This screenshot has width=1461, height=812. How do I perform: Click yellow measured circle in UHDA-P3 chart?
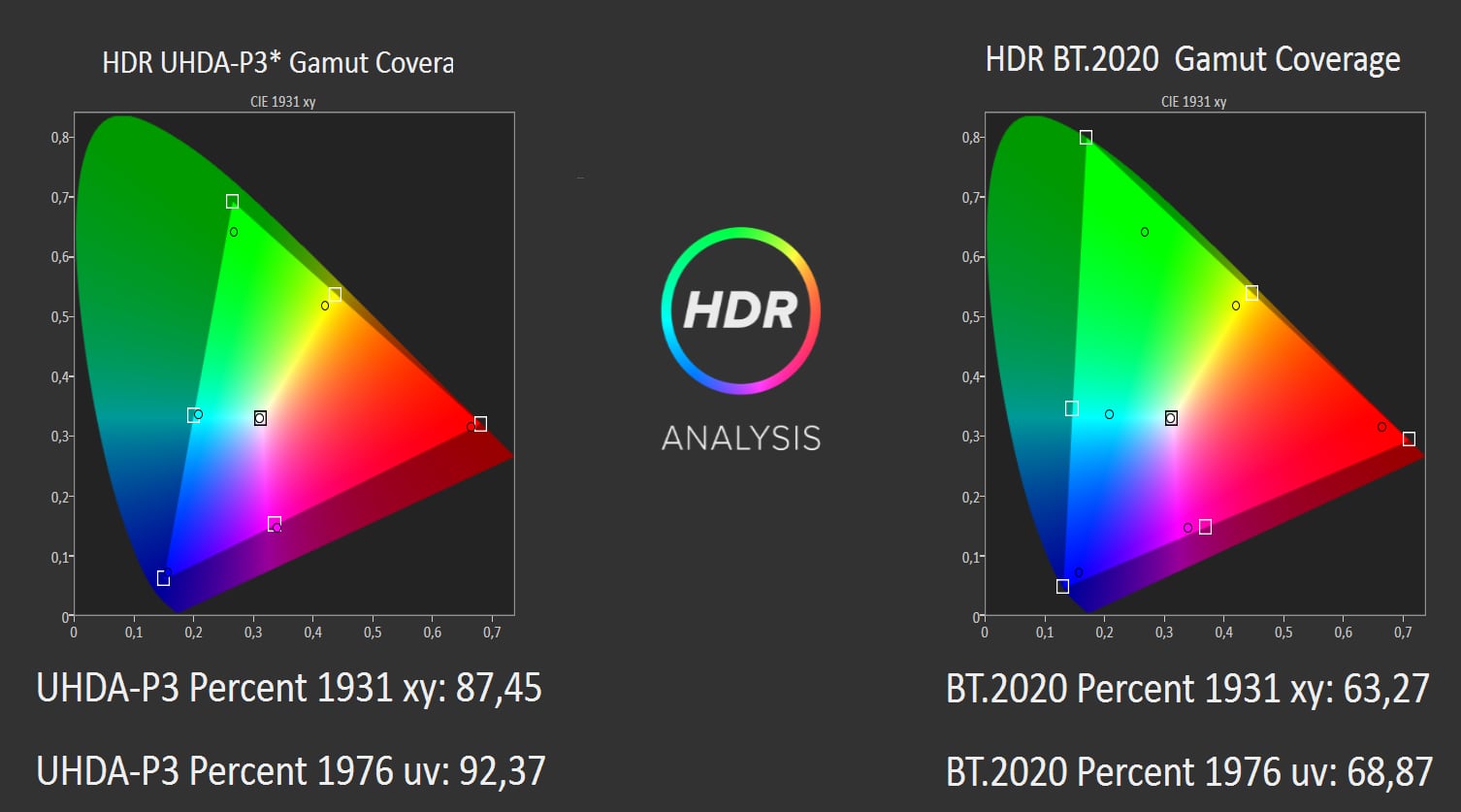[325, 306]
